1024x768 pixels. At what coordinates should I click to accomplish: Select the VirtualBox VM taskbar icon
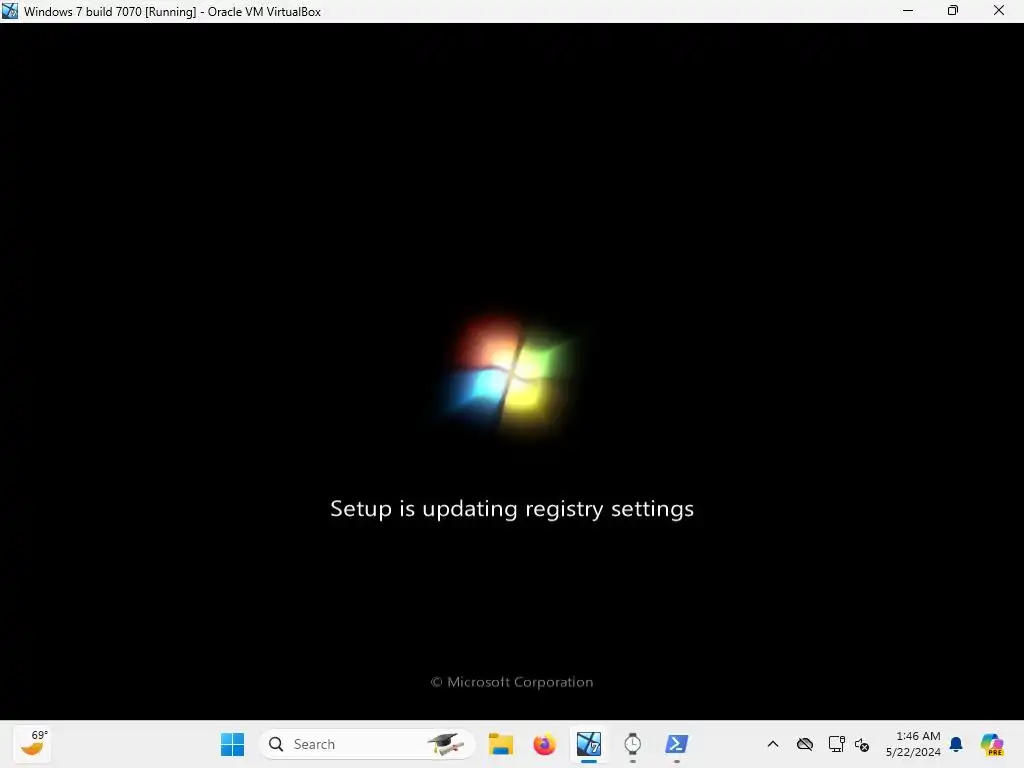point(588,744)
